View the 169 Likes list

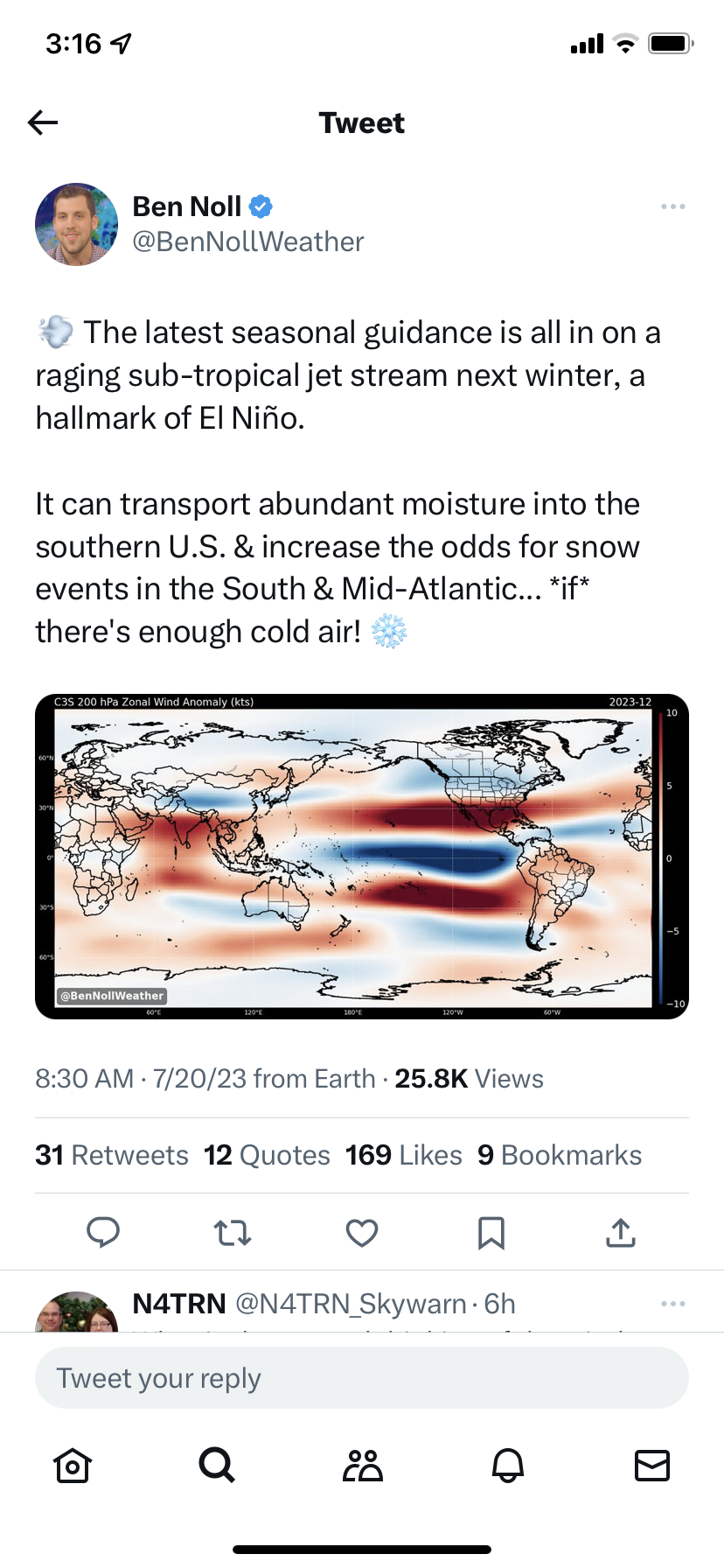point(403,1155)
